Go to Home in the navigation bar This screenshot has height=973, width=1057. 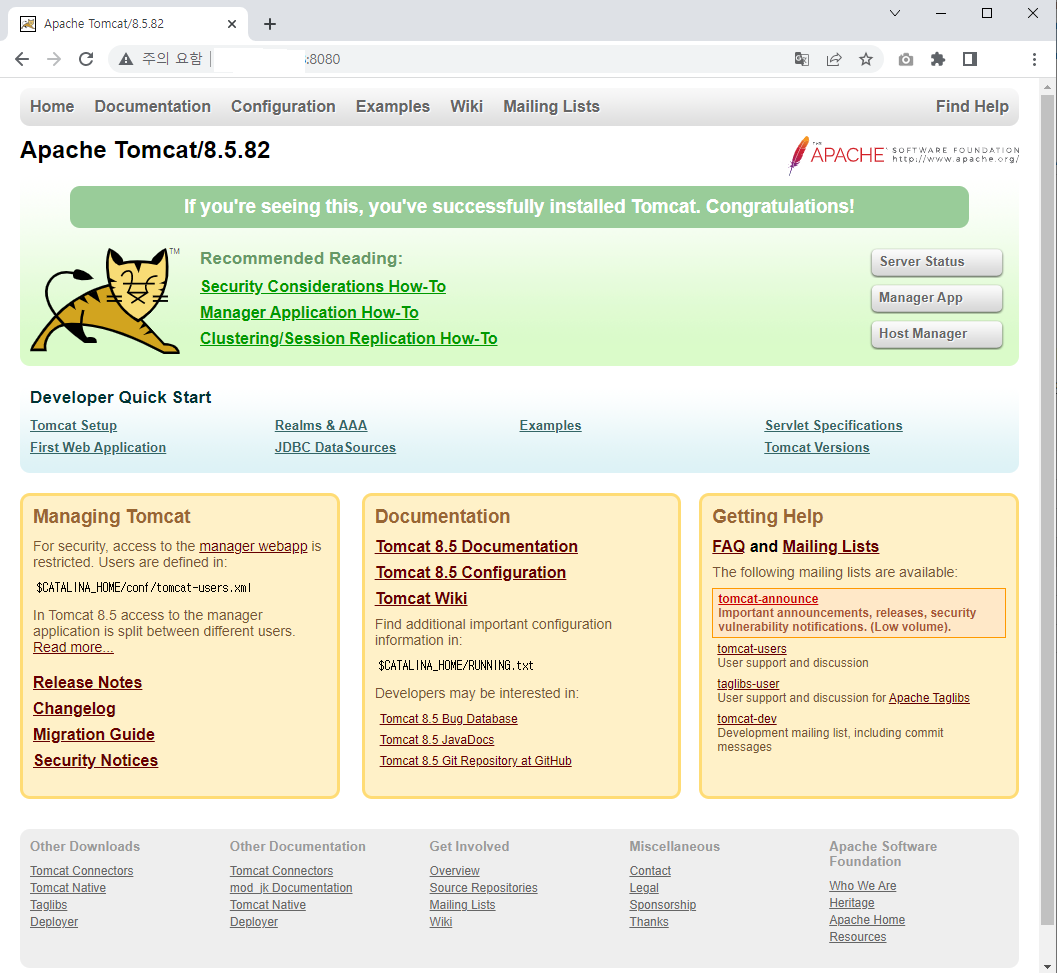coord(52,107)
